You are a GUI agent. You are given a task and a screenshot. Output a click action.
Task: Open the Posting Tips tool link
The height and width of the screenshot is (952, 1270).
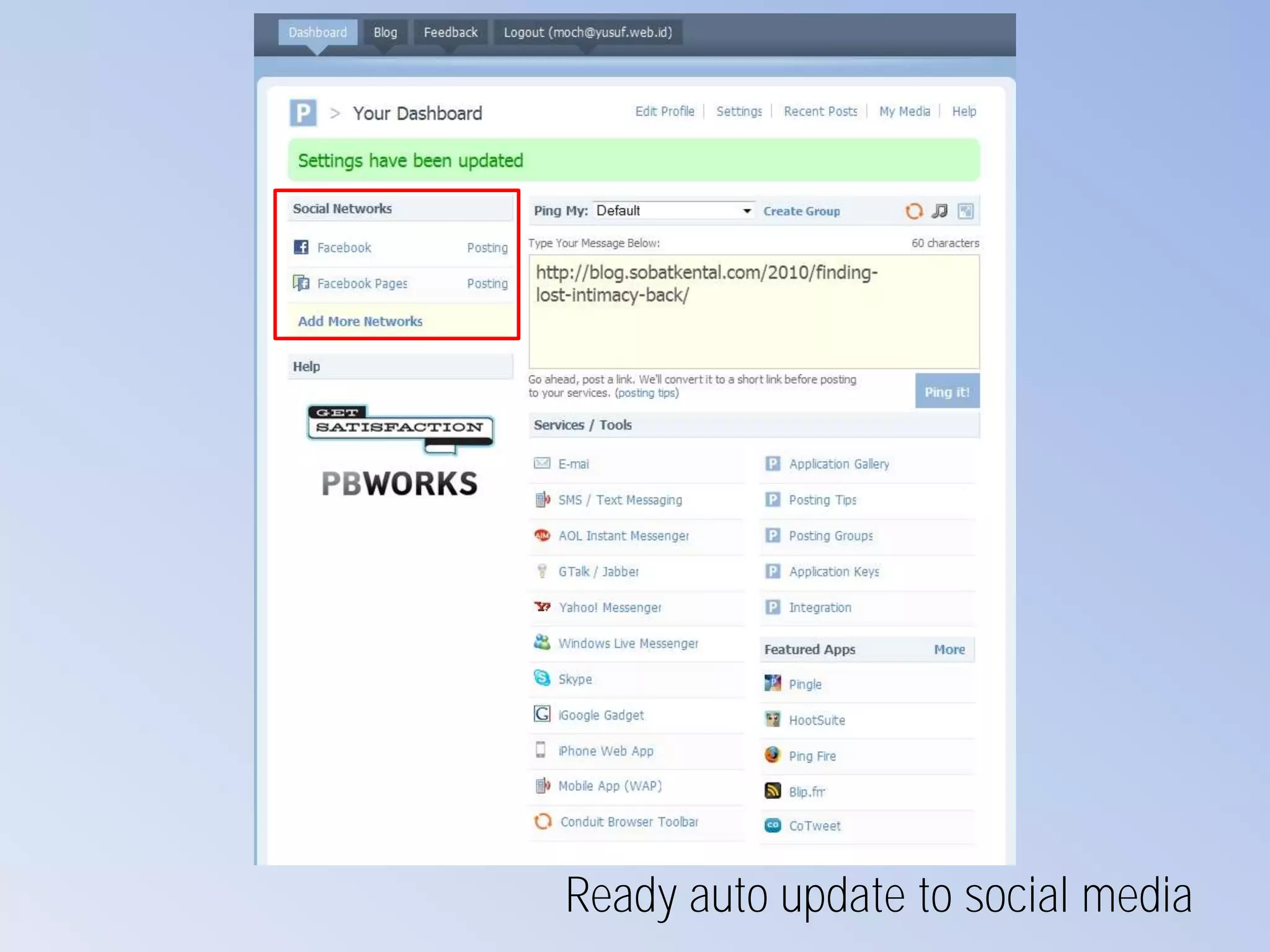(822, 500)
